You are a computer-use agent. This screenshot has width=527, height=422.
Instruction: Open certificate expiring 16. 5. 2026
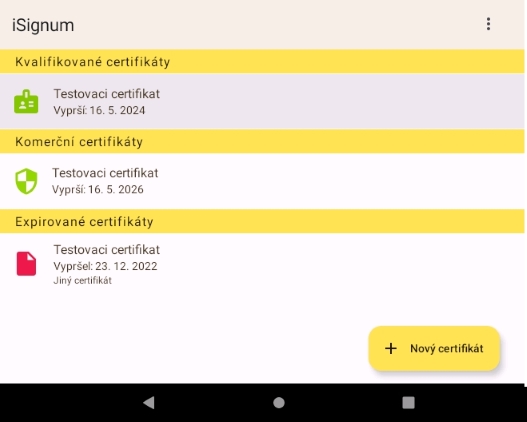tap(262, 181)
